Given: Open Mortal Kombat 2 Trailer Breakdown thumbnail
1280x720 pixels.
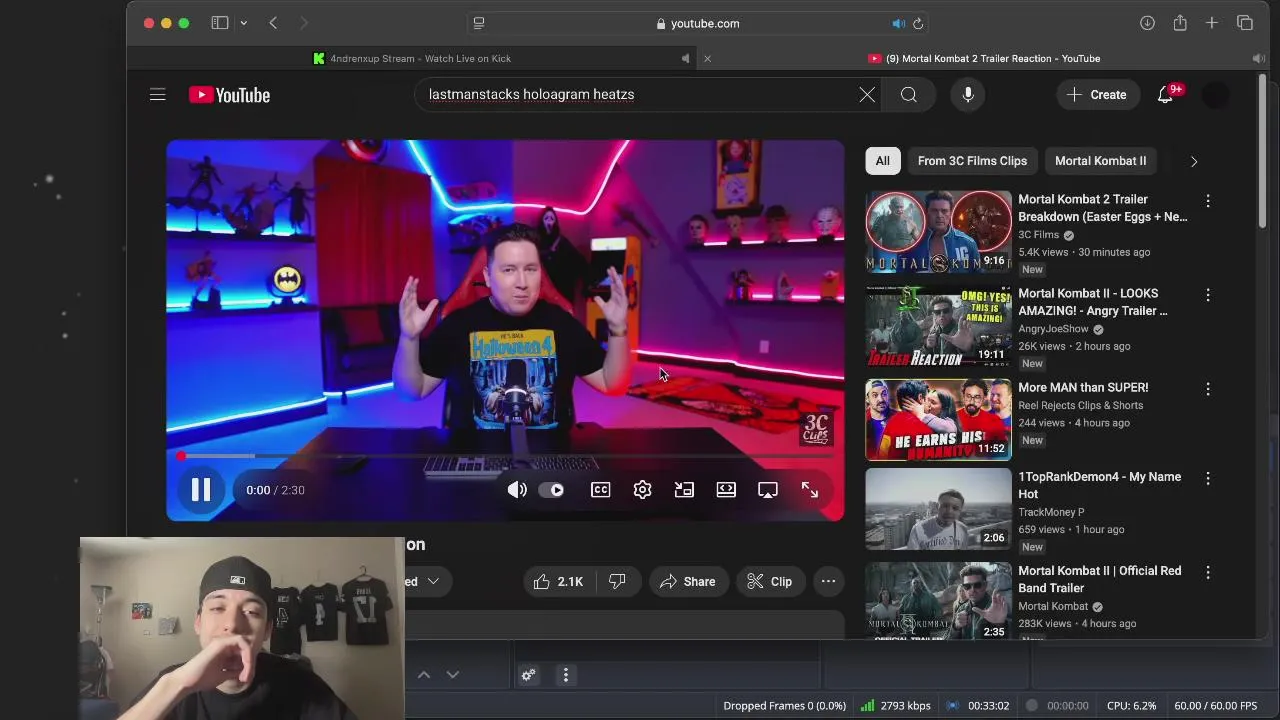Looking at the screenshot, I should pyautogui.click(x=938, y=232).
